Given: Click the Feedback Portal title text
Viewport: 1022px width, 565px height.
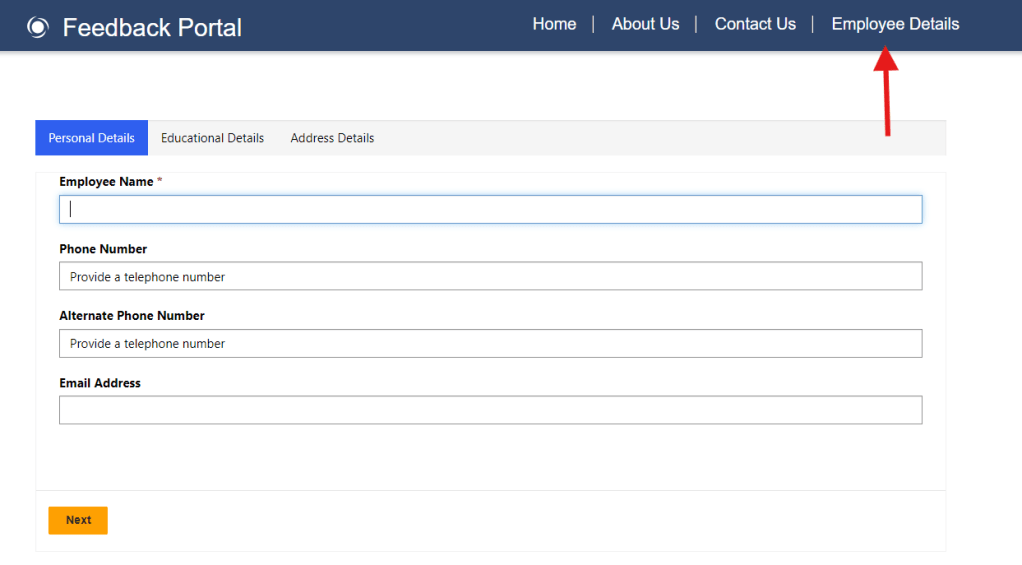Looking at the screenshot, I should [x=152, y=28].
